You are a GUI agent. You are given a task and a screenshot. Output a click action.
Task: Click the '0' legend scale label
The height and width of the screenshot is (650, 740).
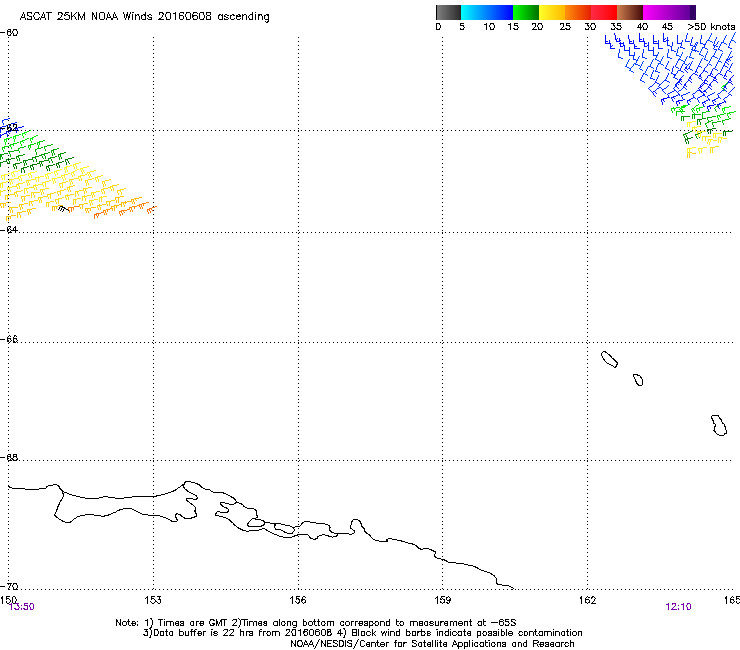[x=438, y=27]
